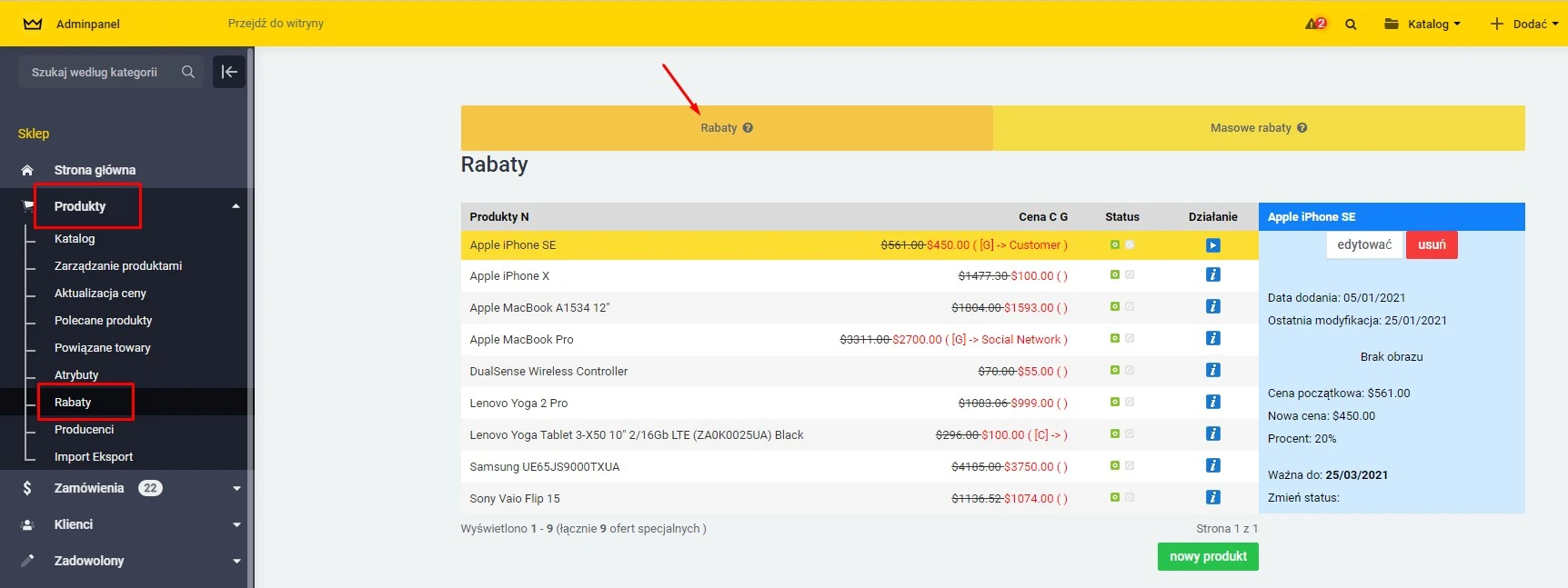Open info icon for Apple iPhone X
This screenshot has height=588, width=1568.
point(1213,274)
